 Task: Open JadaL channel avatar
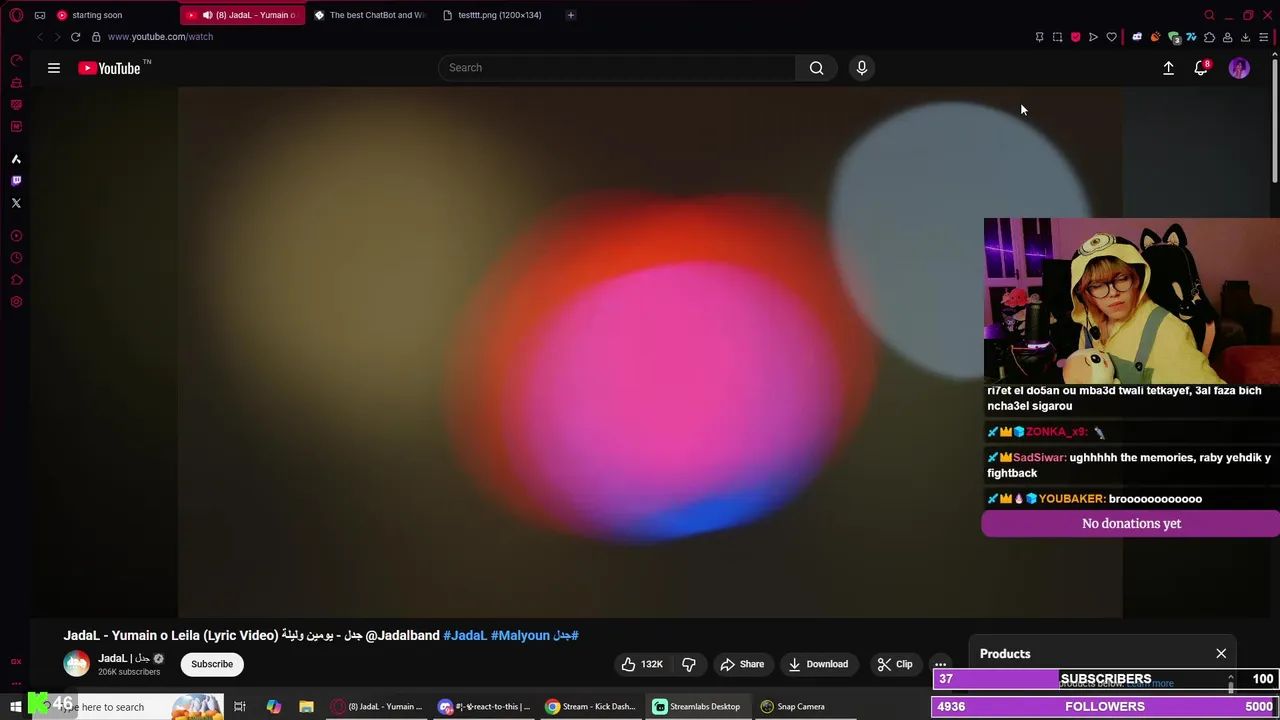coord(76,664)
